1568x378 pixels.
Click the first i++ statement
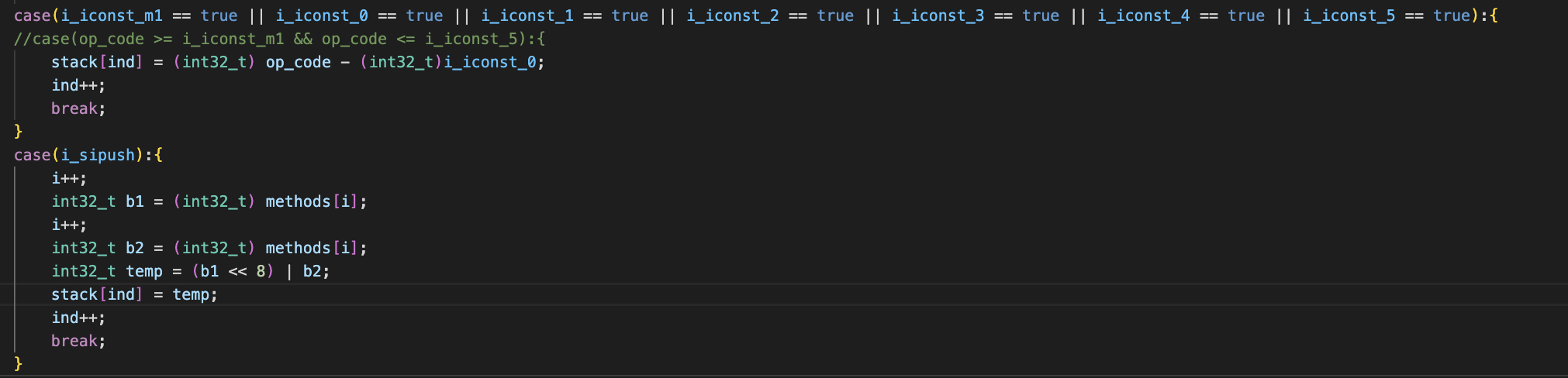pos(68,178)
